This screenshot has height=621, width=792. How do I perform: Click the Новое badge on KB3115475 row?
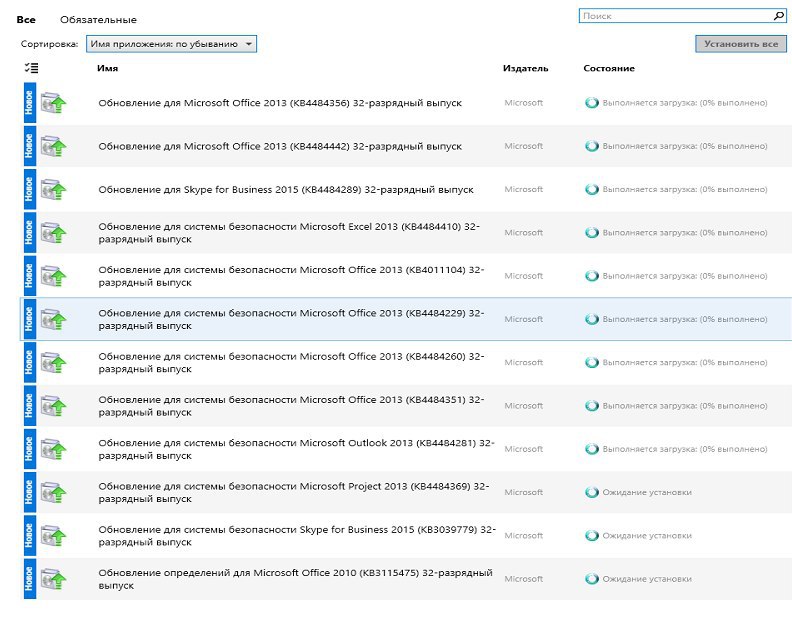[x=30, y=579]
